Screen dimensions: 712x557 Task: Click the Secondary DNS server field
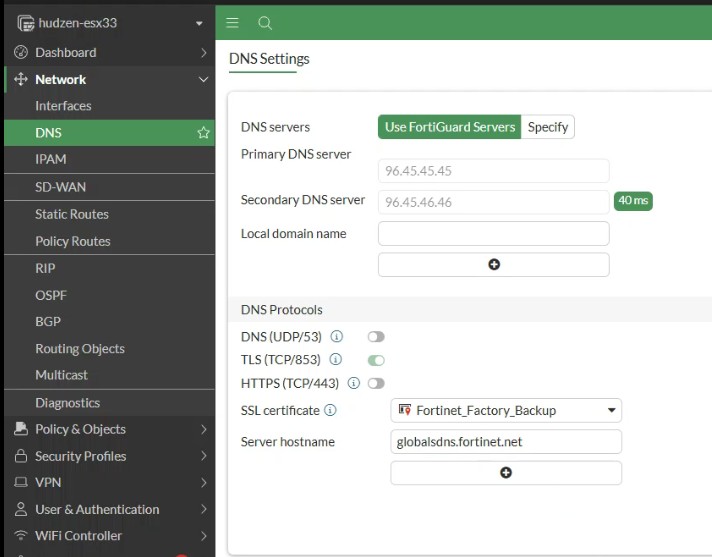(494, 202)
